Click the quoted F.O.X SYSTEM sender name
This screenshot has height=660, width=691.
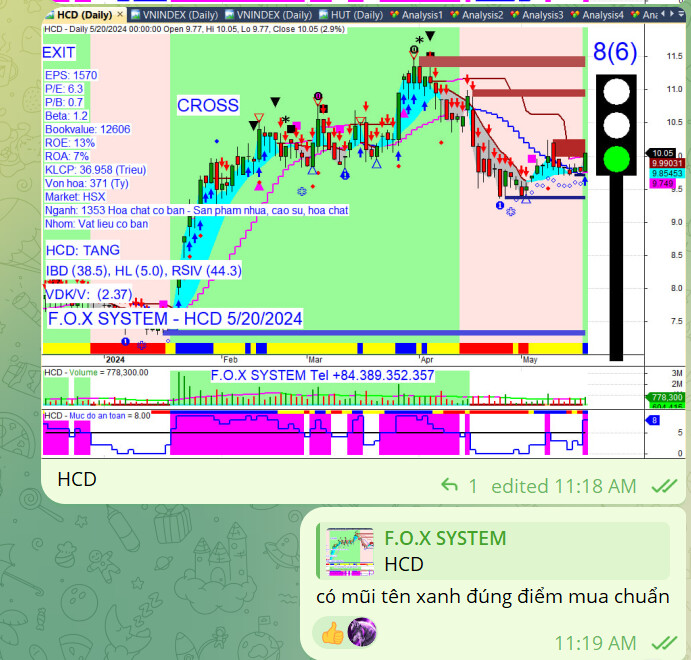click(x=445, y=538)
